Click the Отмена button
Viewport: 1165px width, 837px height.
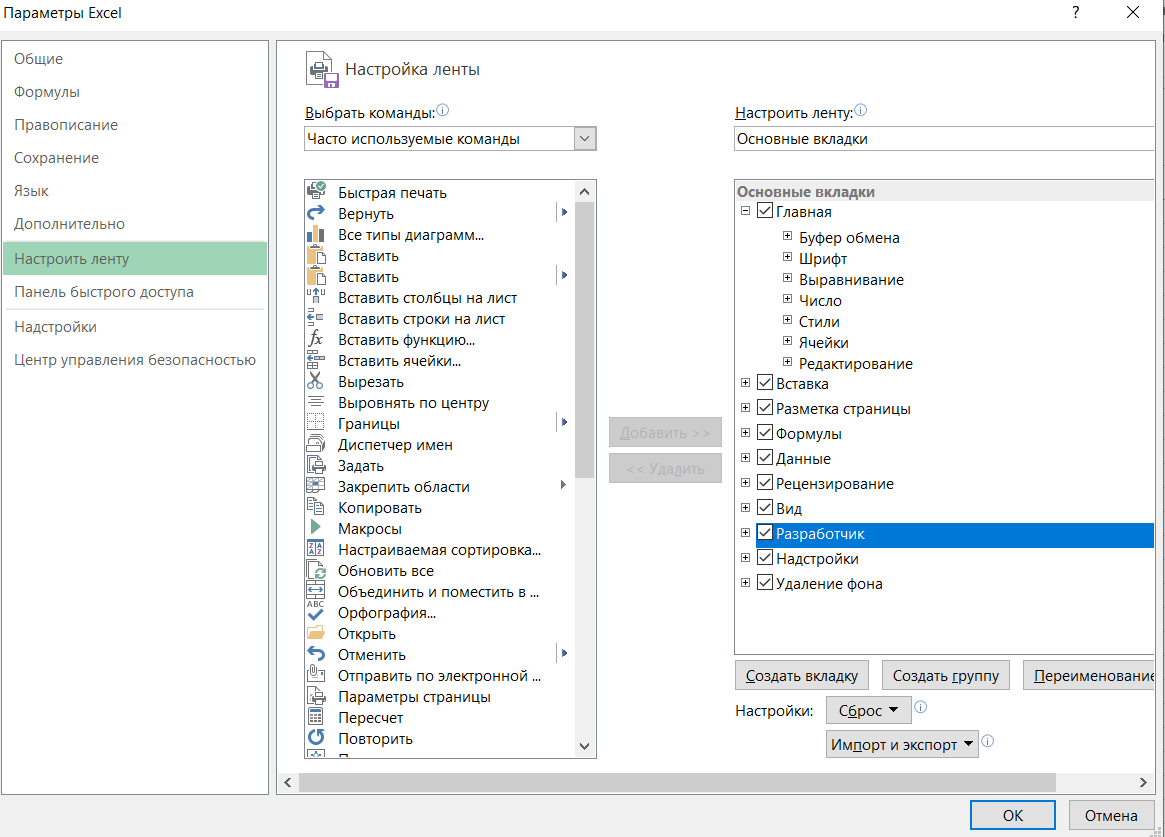[x=1112, y=815]
